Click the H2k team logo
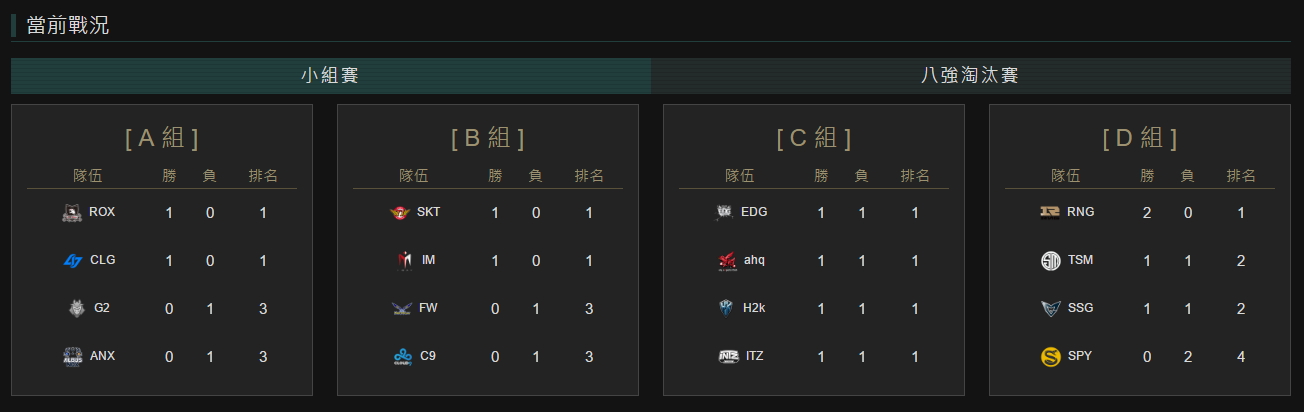This screenshot has width=1304, height=412. pos(726,308)
